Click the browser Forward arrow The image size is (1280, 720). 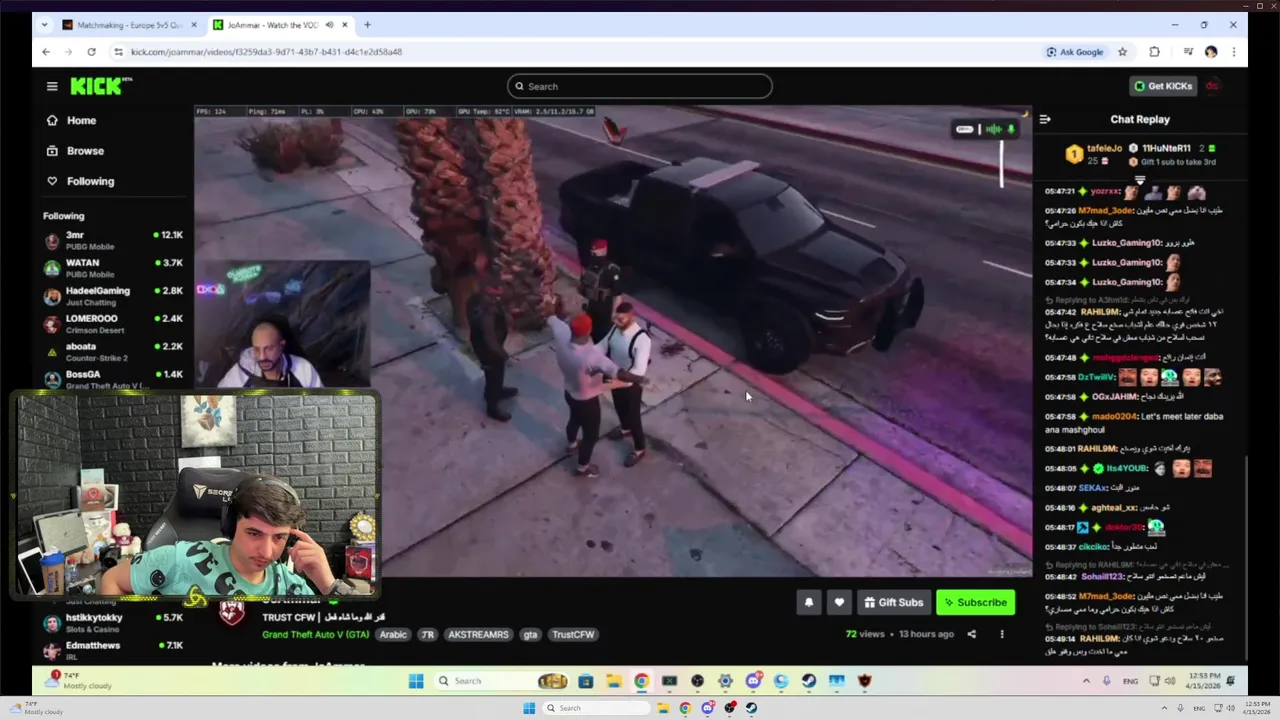point(68,52)
